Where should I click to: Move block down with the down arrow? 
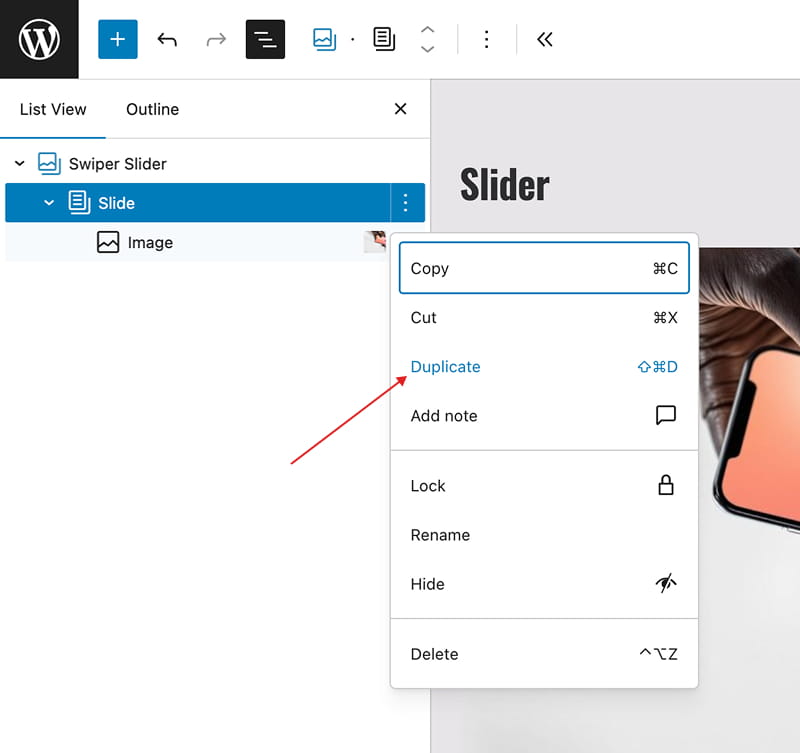click(427, 49)
